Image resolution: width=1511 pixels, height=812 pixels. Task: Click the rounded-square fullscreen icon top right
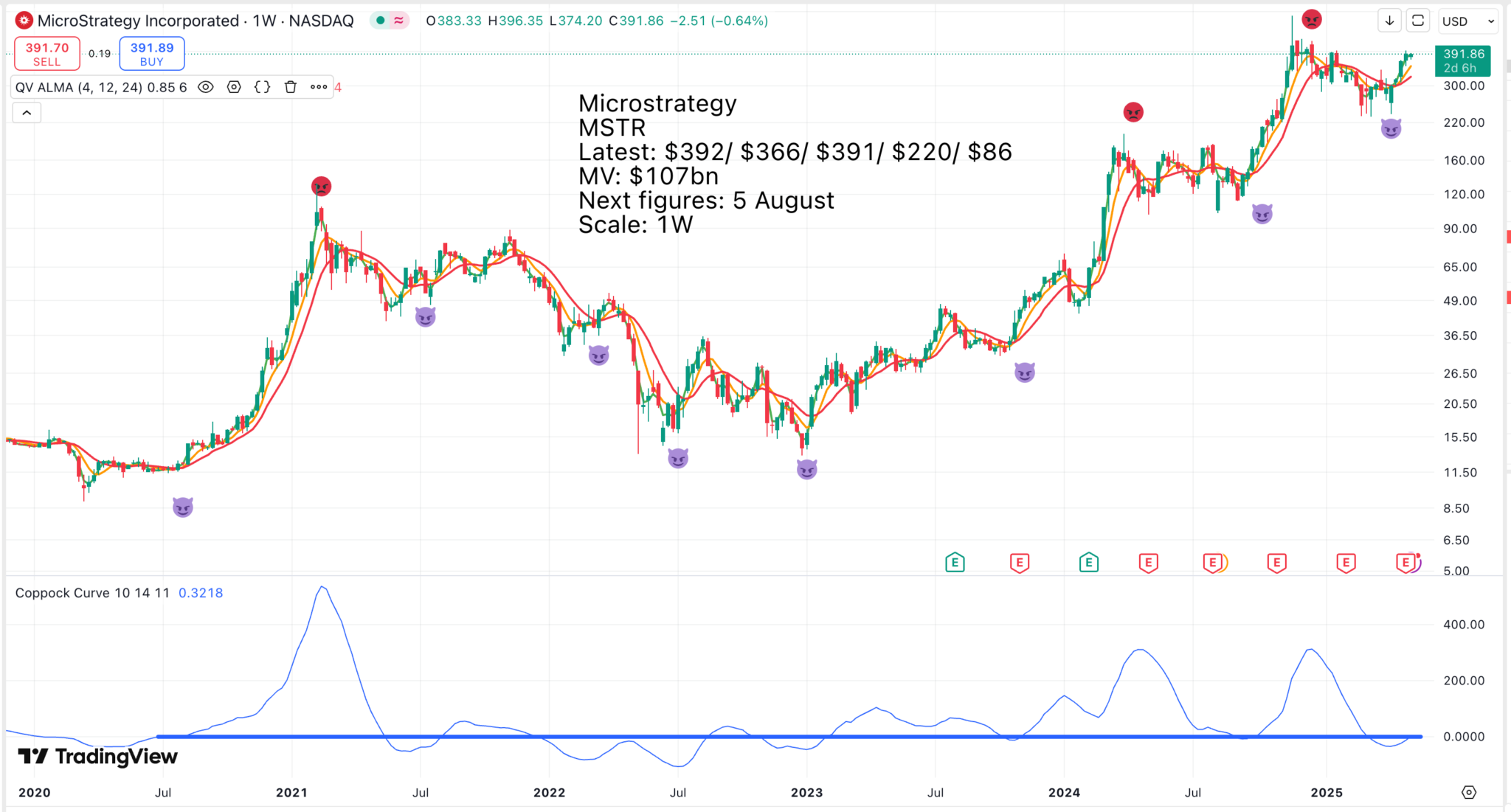pos(1418,21)
